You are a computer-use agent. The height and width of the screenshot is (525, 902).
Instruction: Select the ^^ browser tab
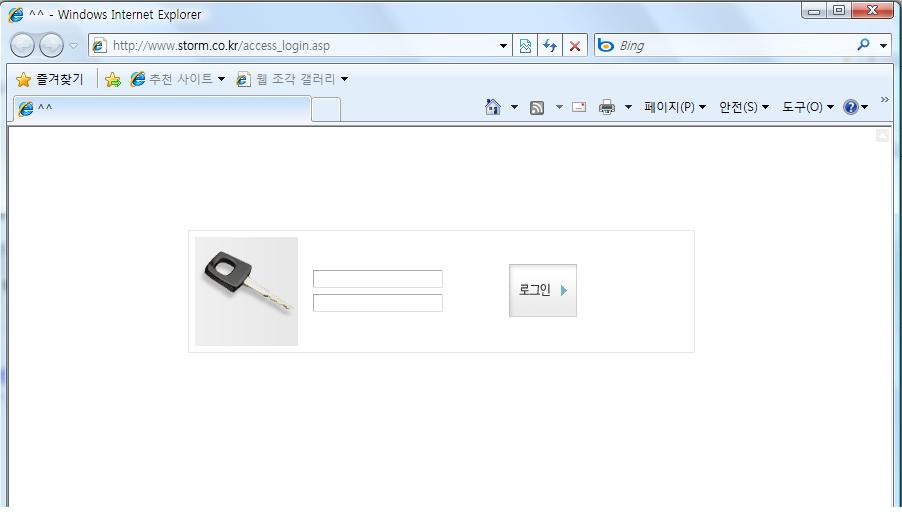point(161,108)
